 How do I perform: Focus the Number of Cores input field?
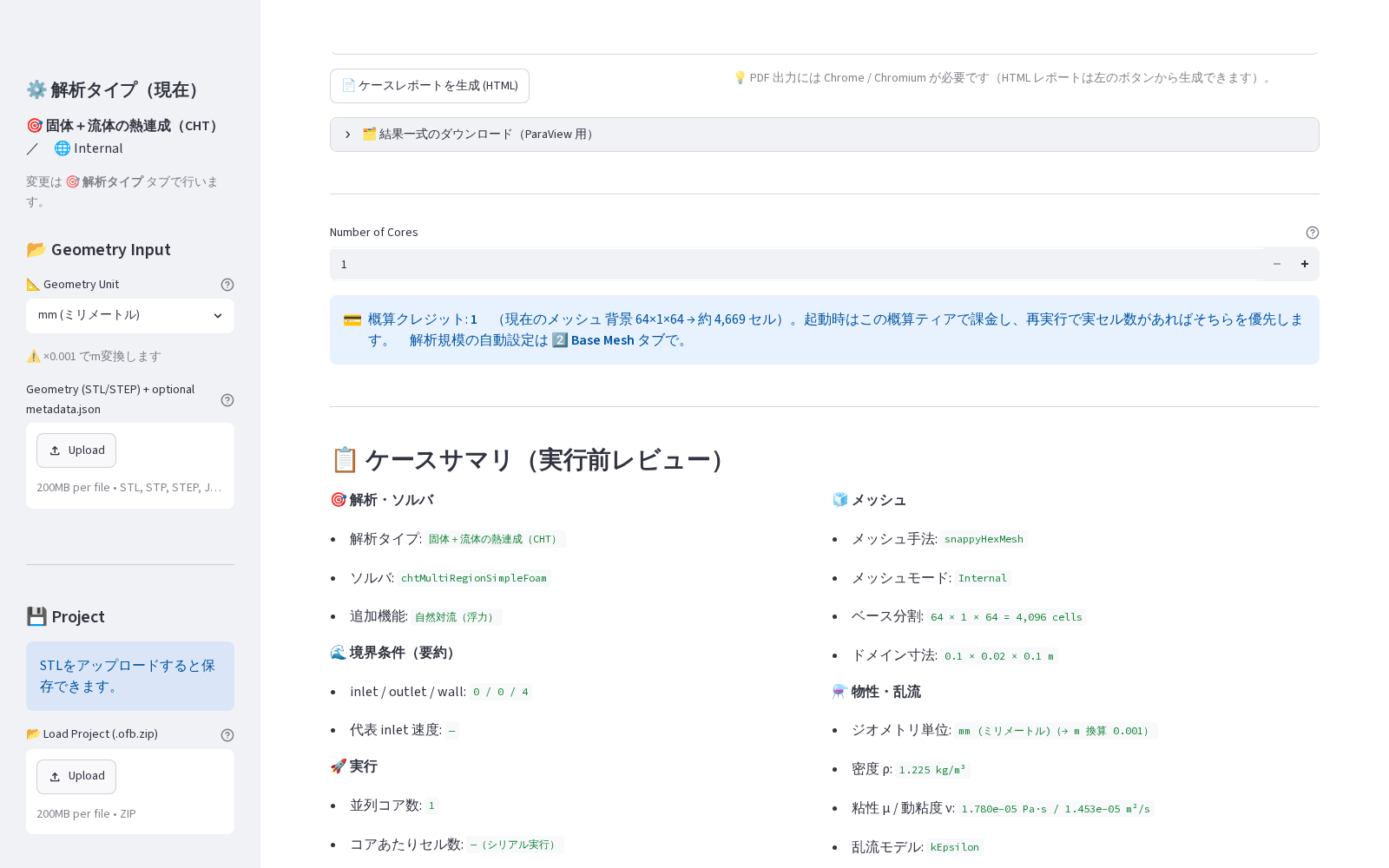tap(796, 264)
